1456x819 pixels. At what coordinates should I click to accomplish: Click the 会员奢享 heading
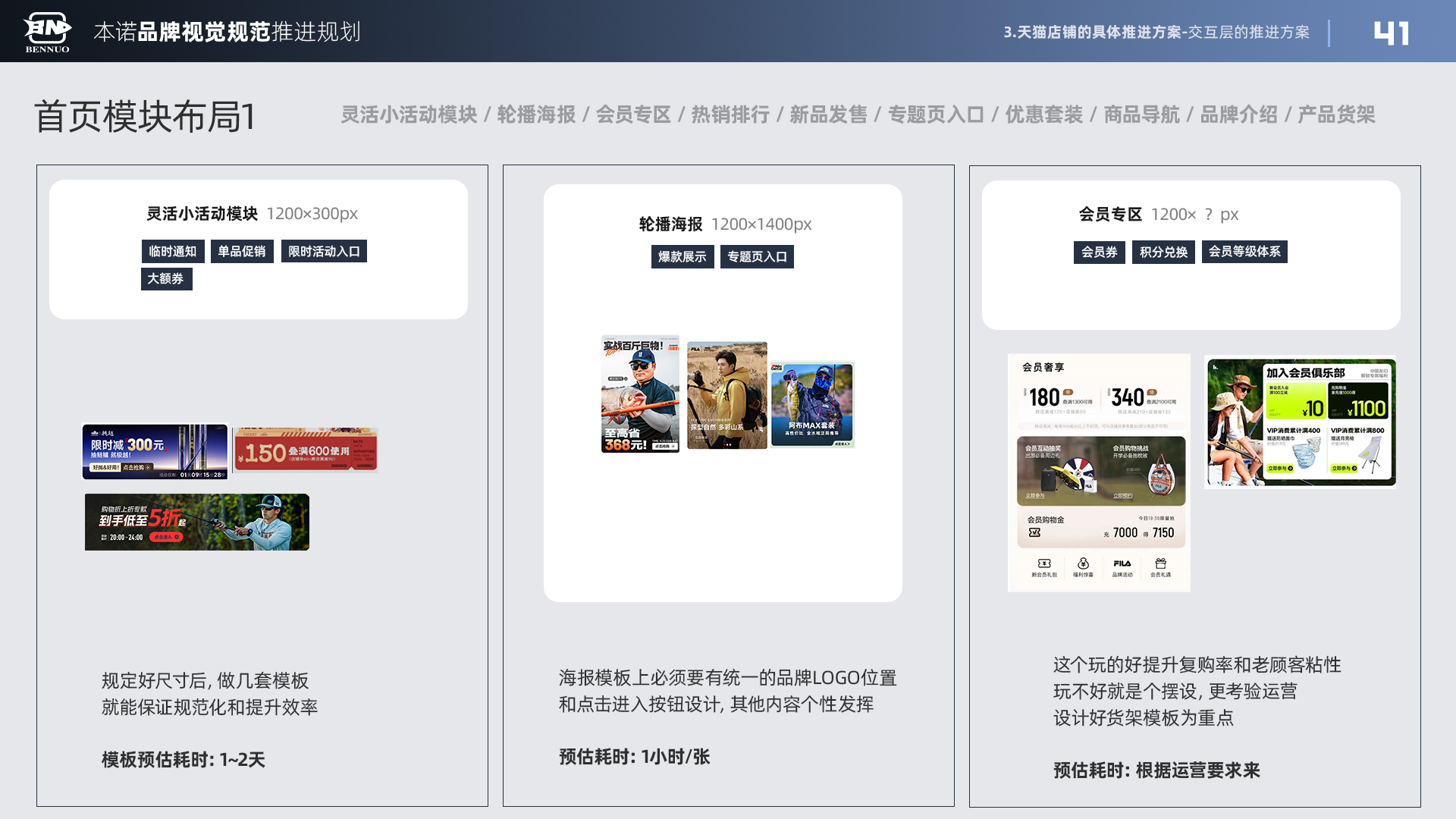pos(1043,367)
